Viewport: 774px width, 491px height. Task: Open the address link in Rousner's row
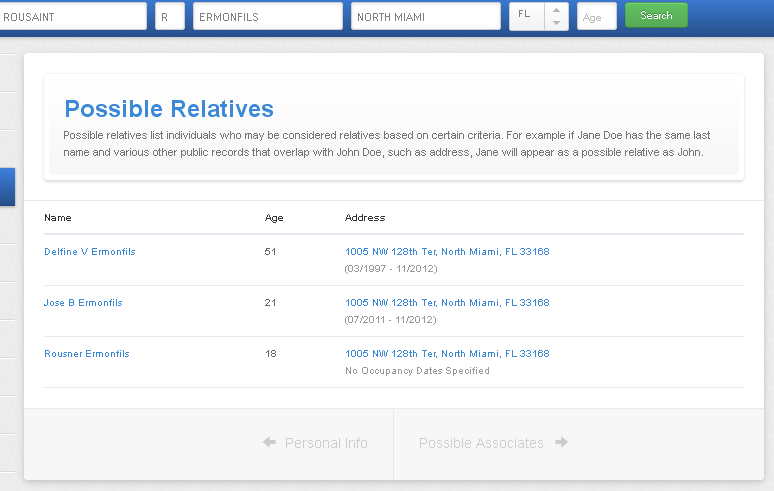[447, 354]
